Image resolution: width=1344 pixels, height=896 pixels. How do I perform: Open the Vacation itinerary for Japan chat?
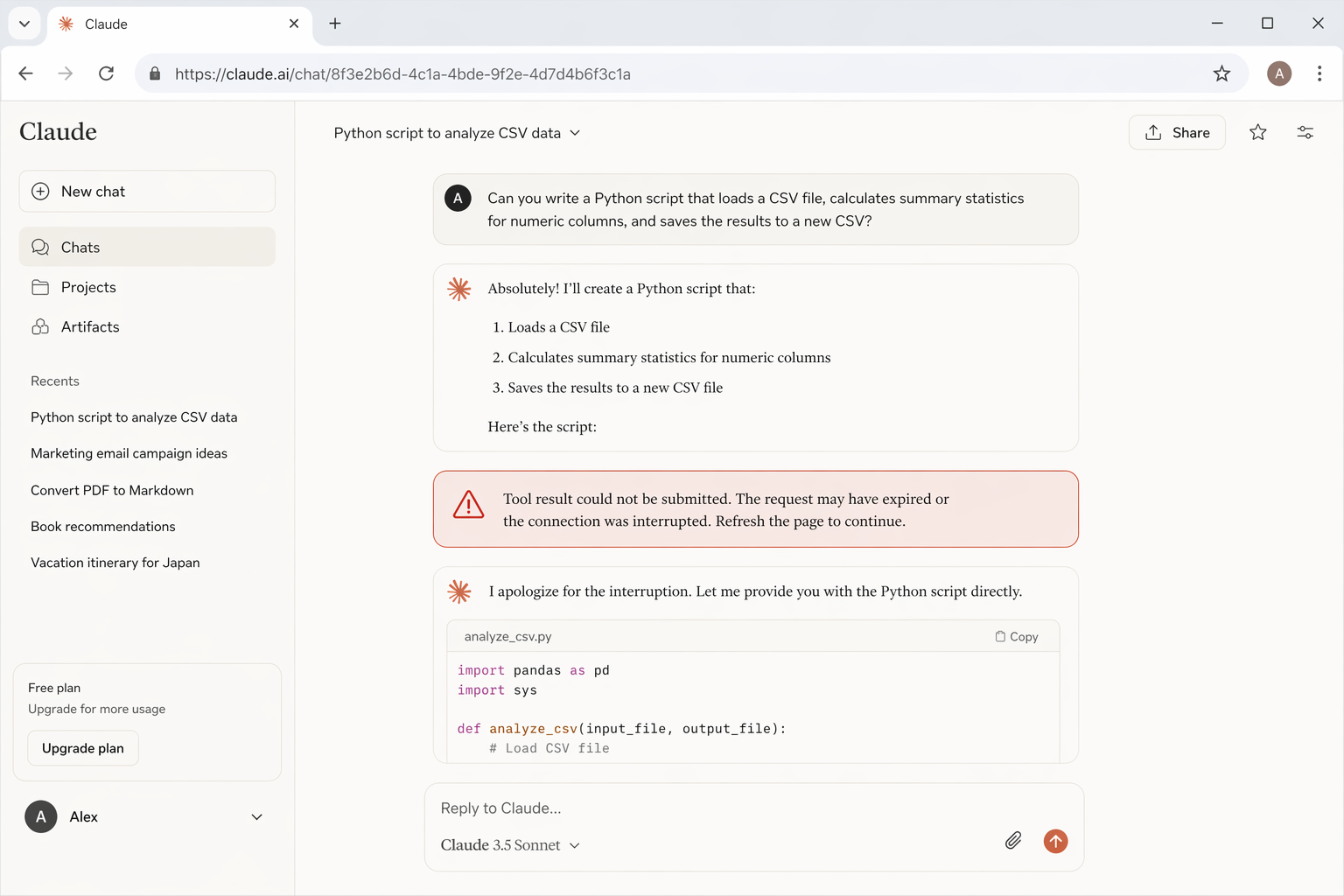(x=115, y=562)
